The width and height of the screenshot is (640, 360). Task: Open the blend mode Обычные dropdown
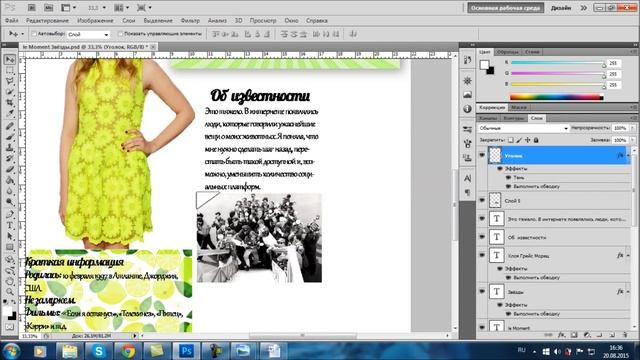523,128
